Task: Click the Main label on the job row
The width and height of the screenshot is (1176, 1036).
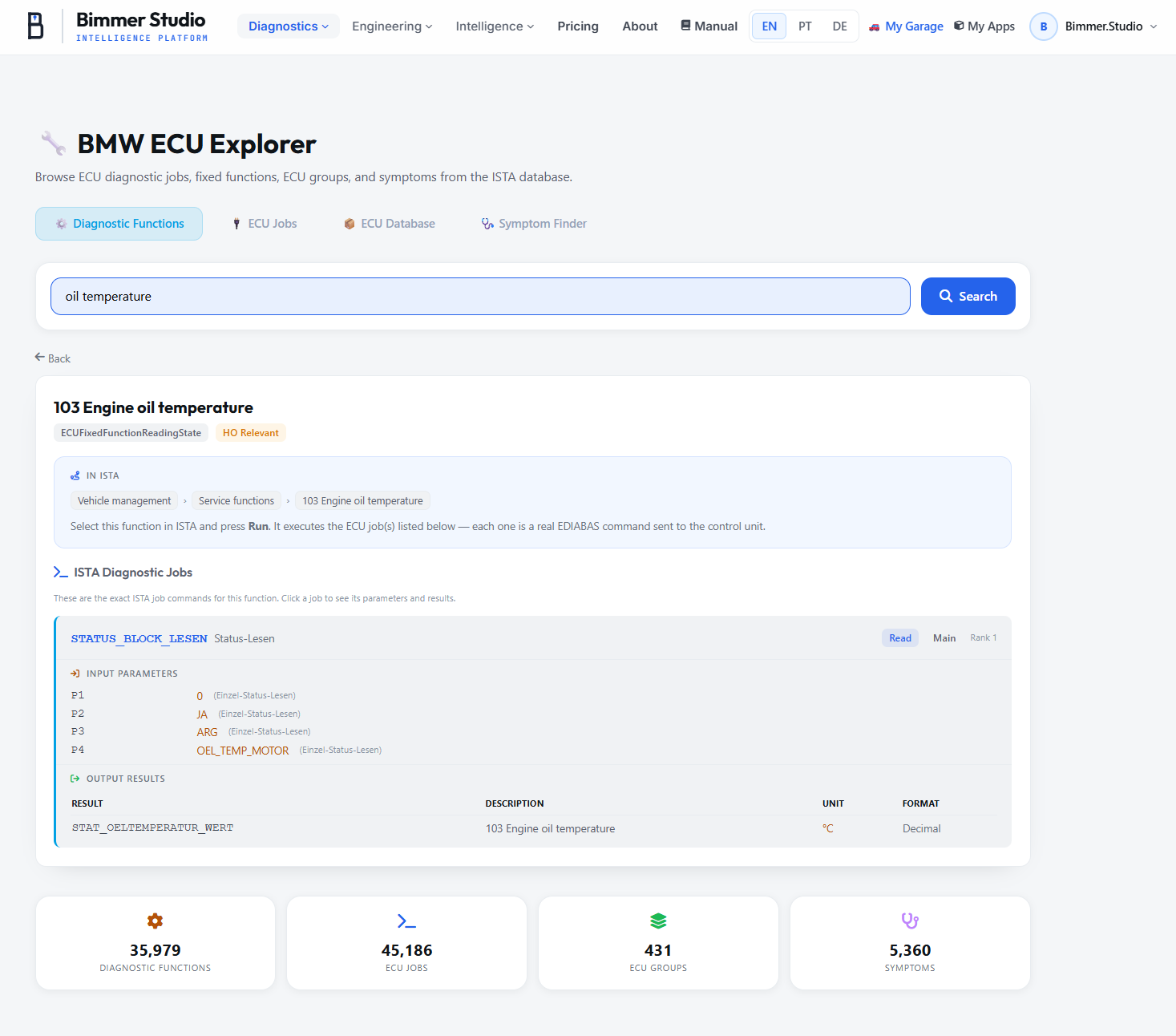Action: pyautogui.click(x=944, y=638)
